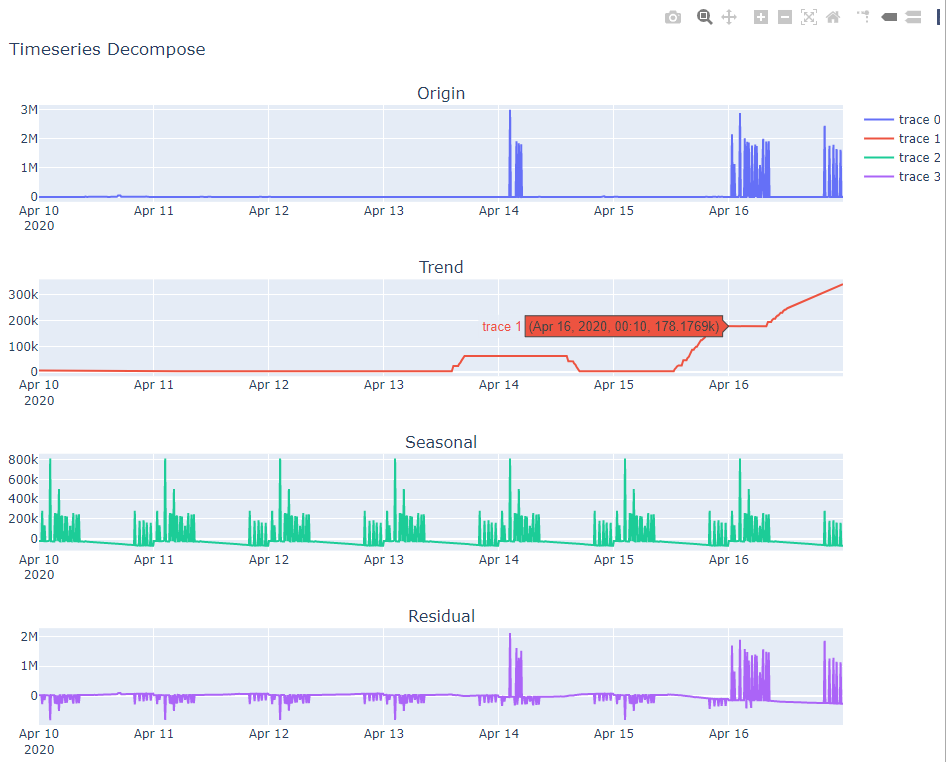Click the blue line swatch for trace 0

pyautogui.click(x=879, y=120)
